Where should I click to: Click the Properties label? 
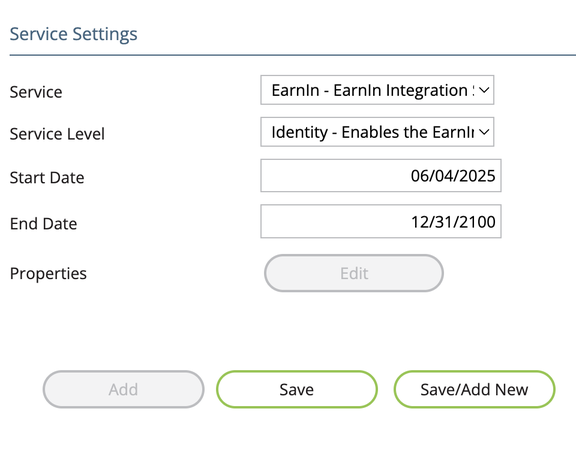(48, 274)
